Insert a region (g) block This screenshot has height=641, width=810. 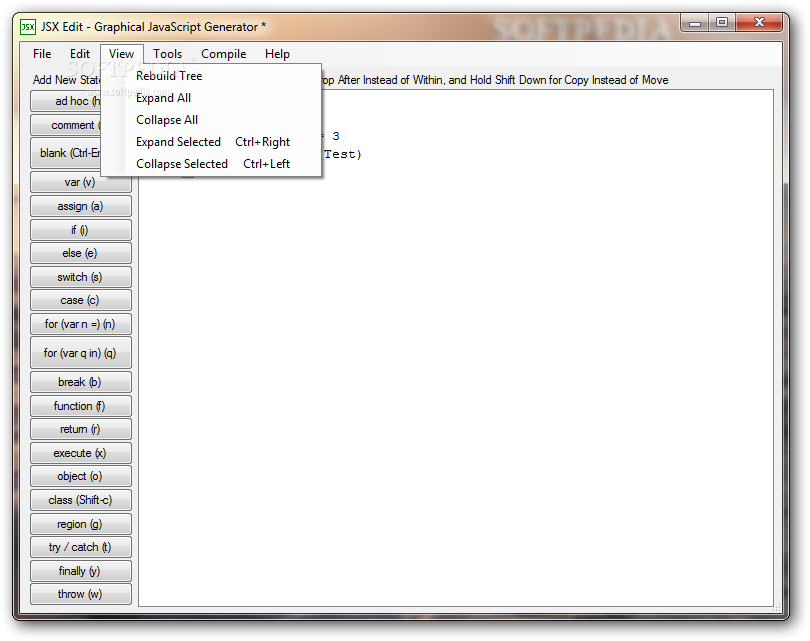click(81, 524)
